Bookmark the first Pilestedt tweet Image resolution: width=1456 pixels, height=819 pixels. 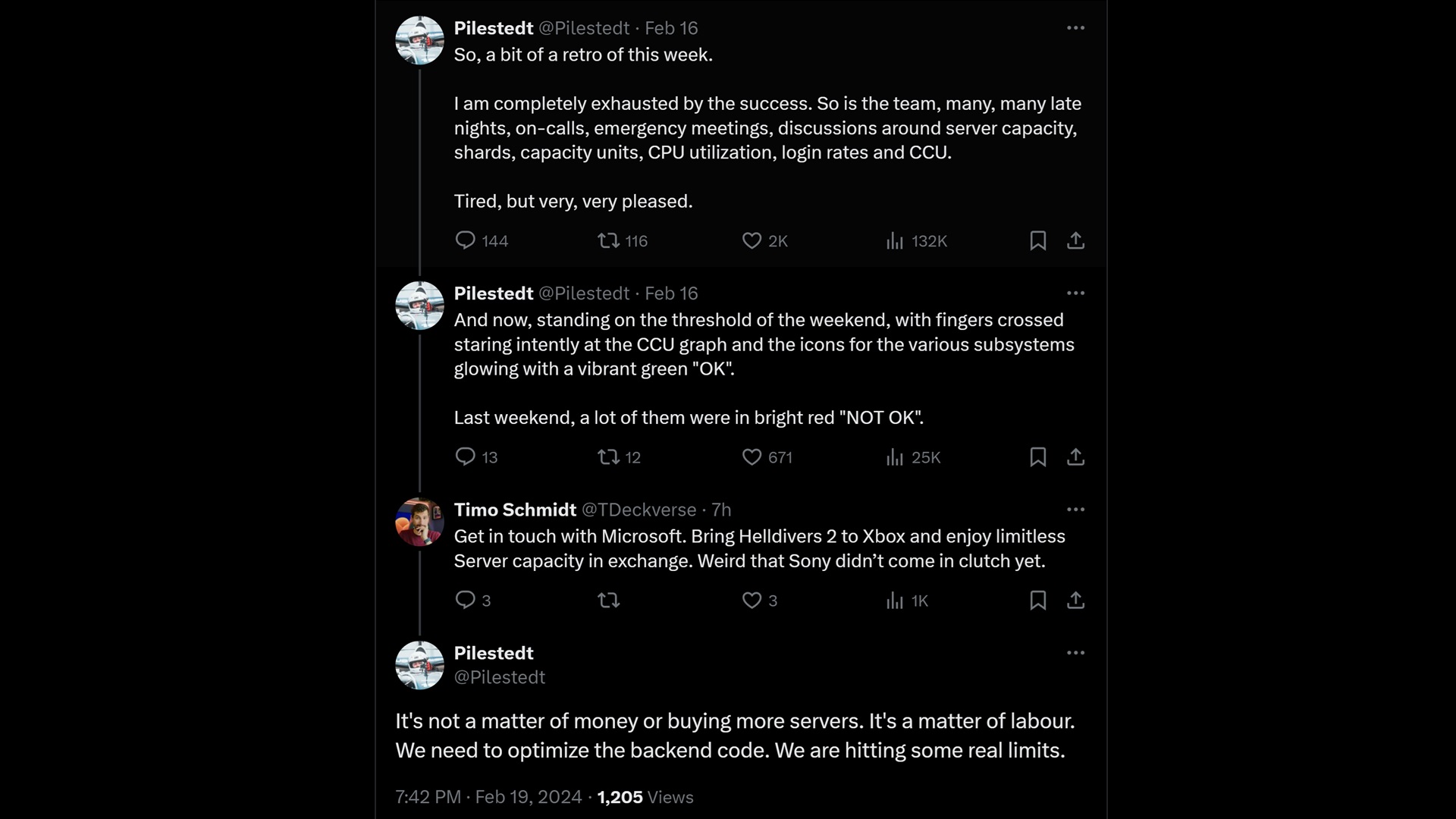pos(1038,241)
